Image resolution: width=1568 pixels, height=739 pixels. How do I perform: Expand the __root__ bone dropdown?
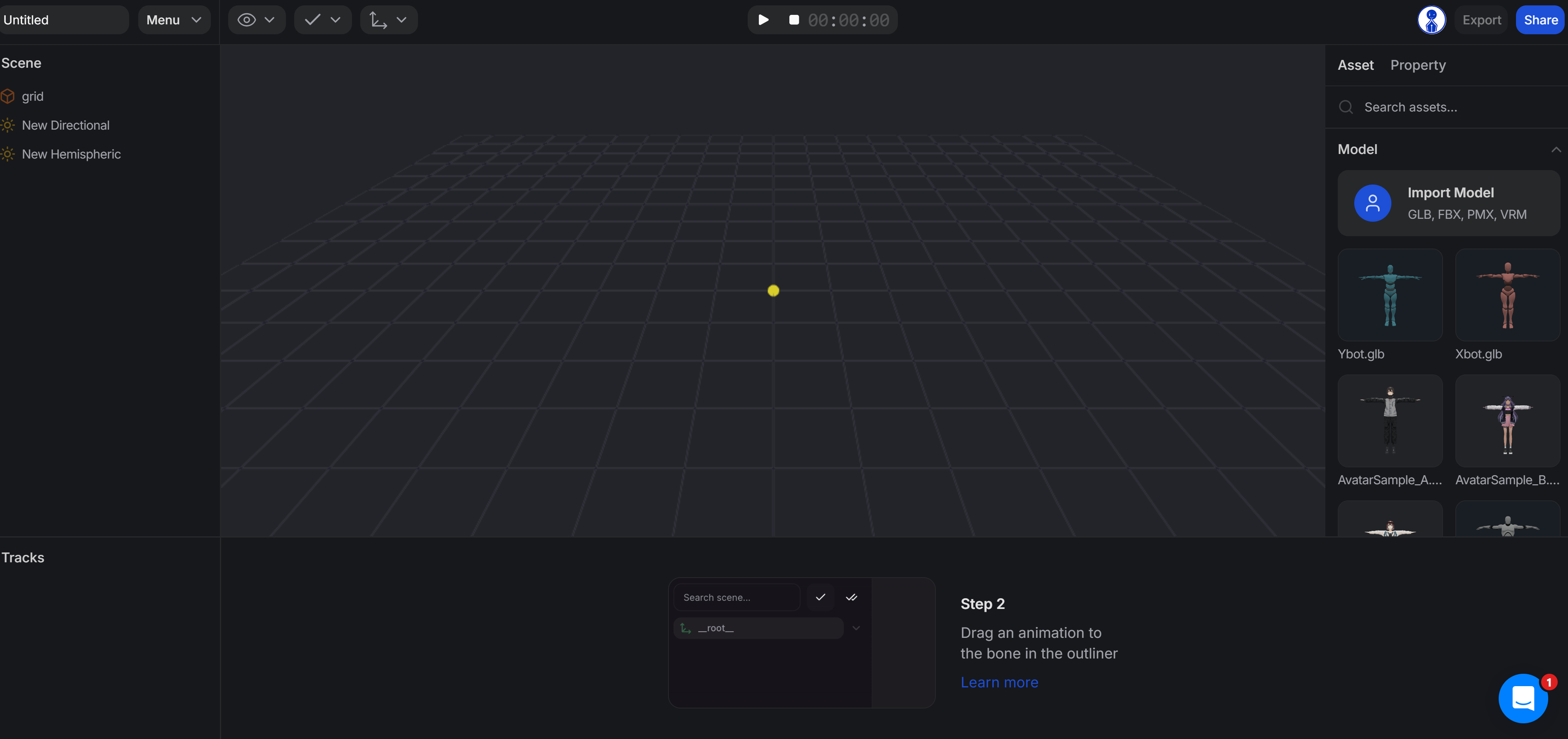pyautogui.click(x=856, y=628)
